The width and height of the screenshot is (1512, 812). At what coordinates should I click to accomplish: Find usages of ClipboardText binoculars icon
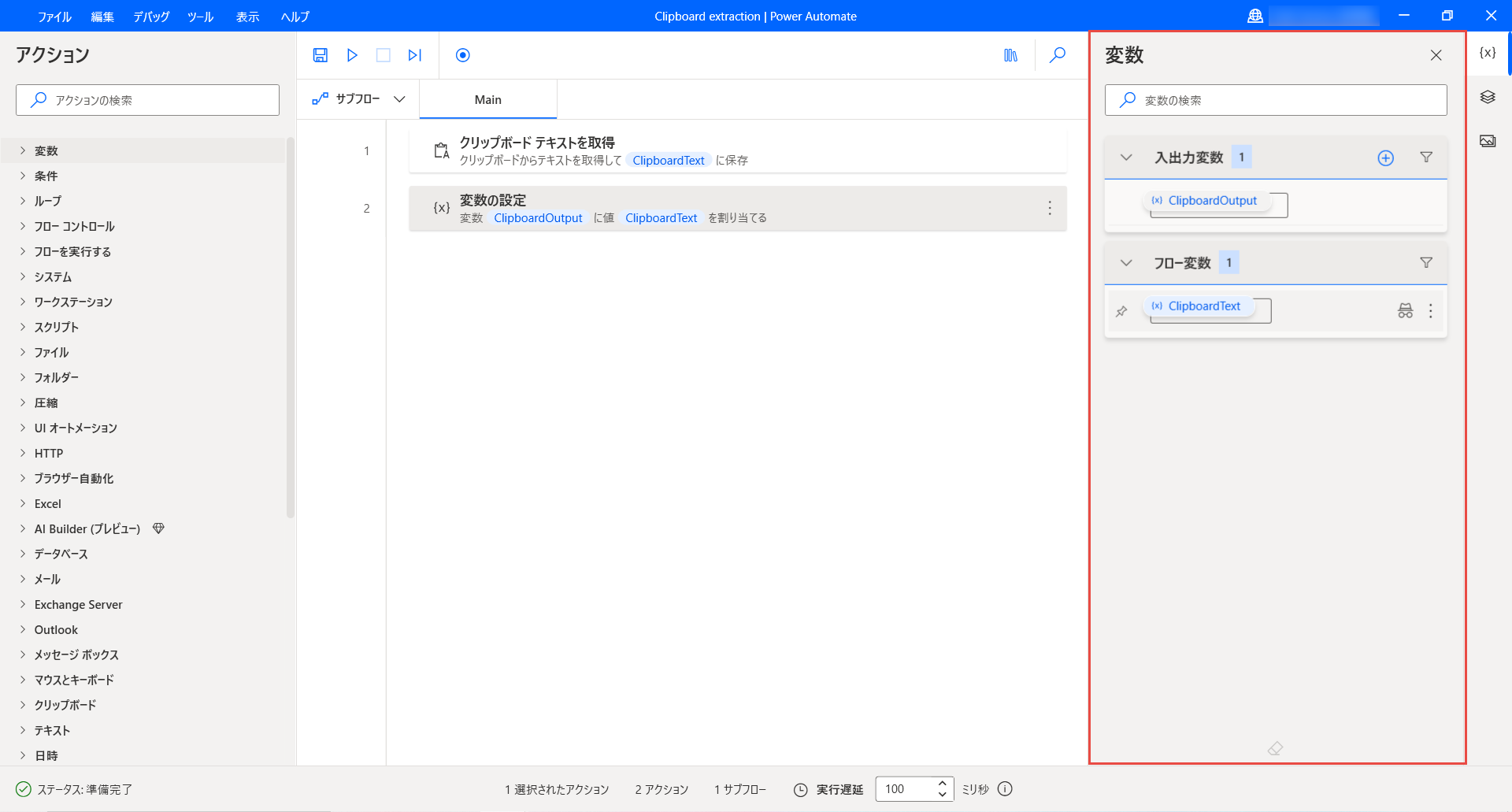[1406, 311]
